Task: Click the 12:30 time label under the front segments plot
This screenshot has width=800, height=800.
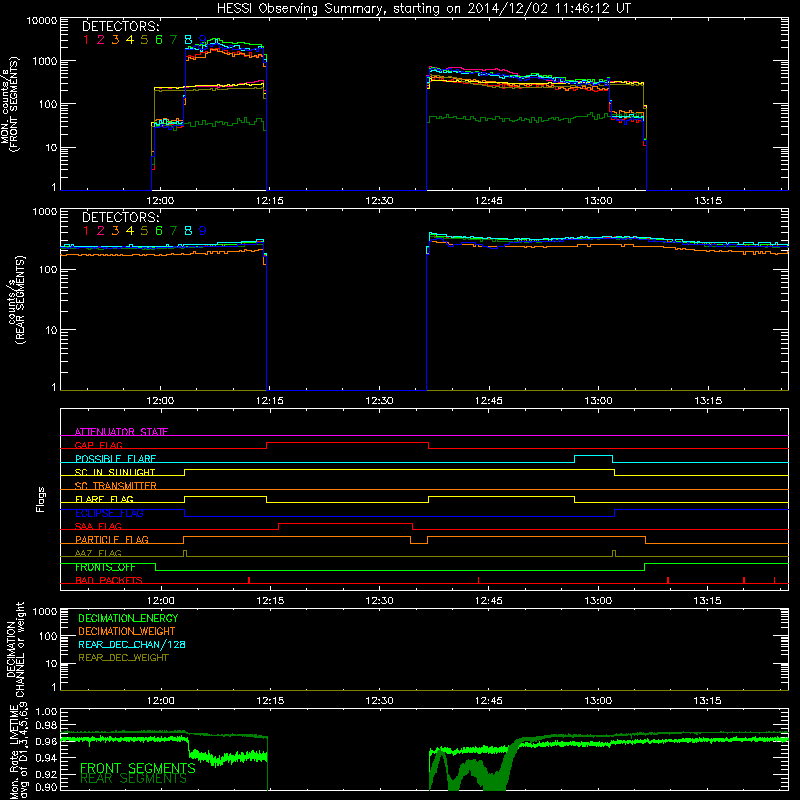Action: click(x=379, y=201)
